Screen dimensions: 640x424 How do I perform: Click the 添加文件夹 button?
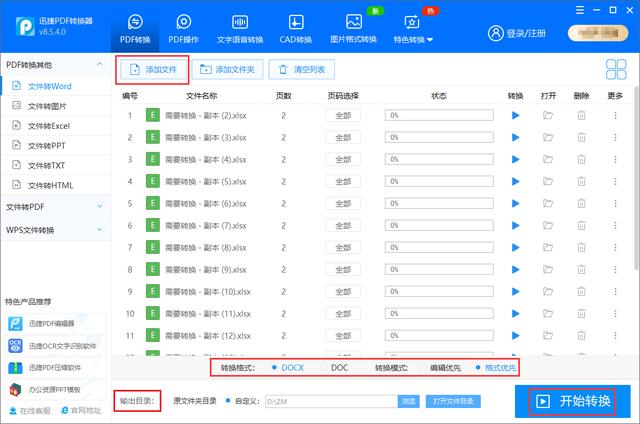click(x=227, y=70)
